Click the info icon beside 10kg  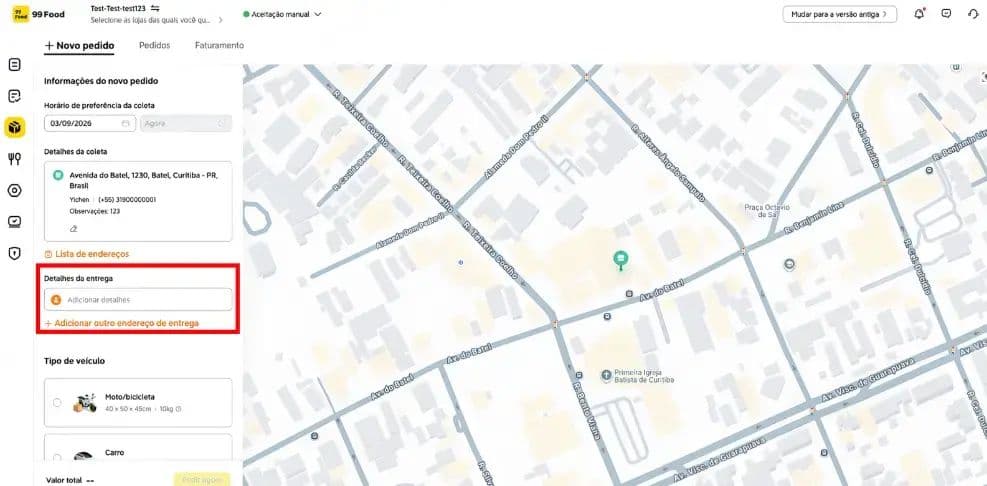point(178,409)
